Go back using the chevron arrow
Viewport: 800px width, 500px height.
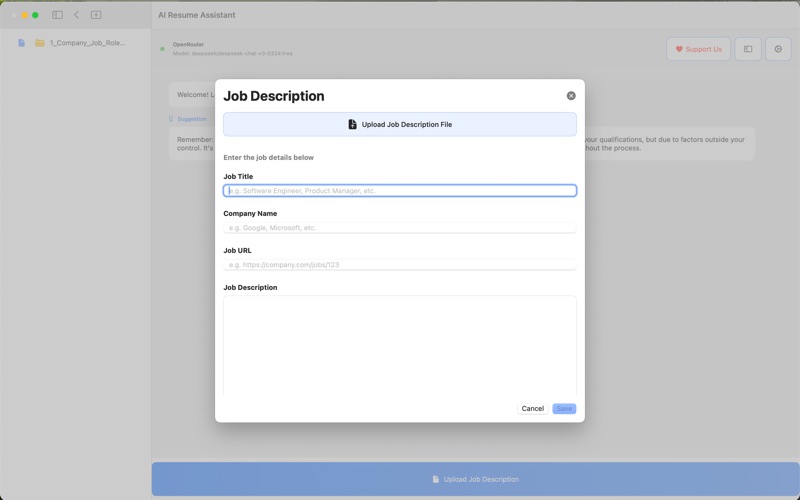pyautogui.click(x=77, y=15)
